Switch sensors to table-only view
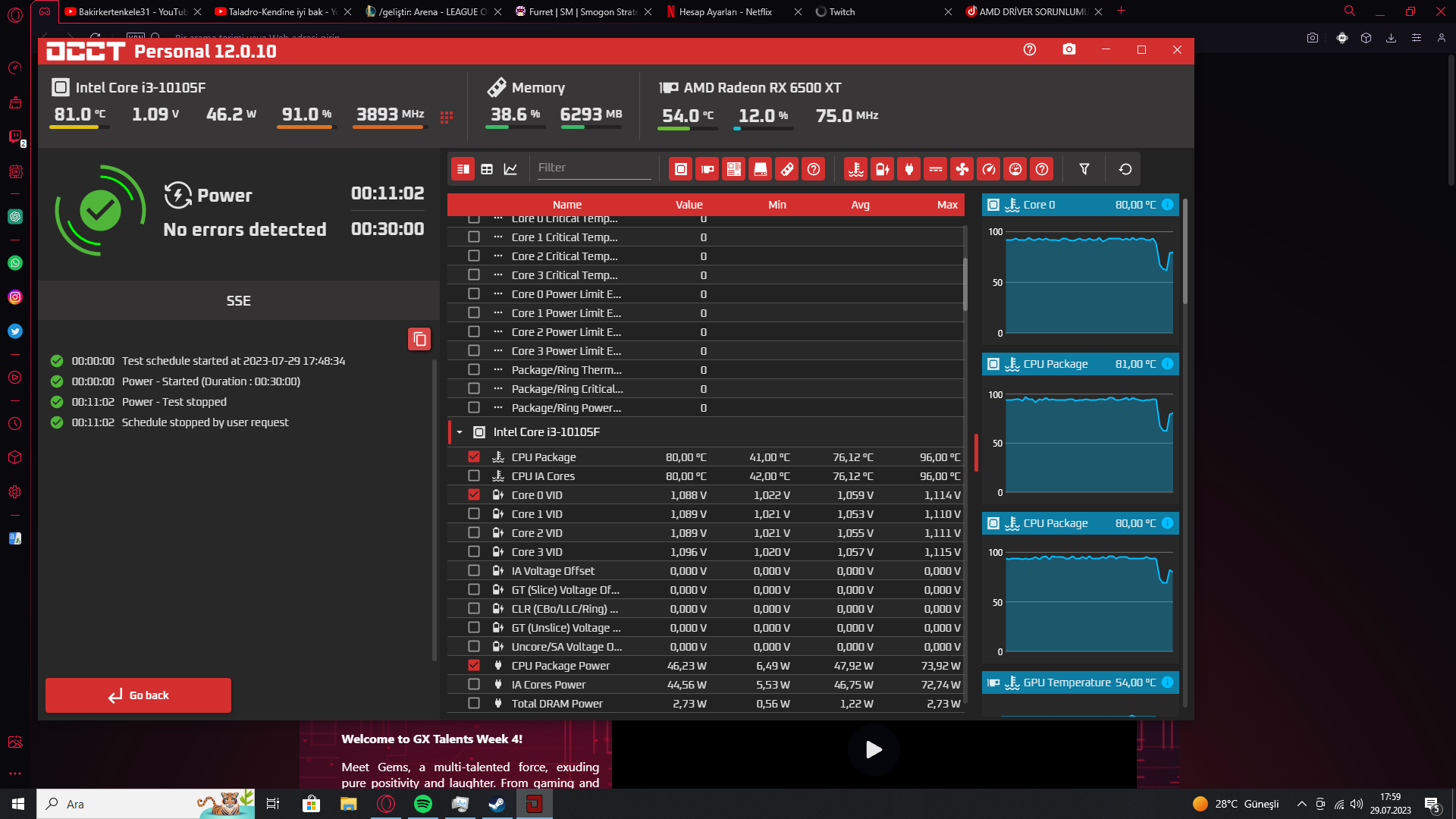Image resolution: width=1456 pixels, height=819 pixels. 487,169
